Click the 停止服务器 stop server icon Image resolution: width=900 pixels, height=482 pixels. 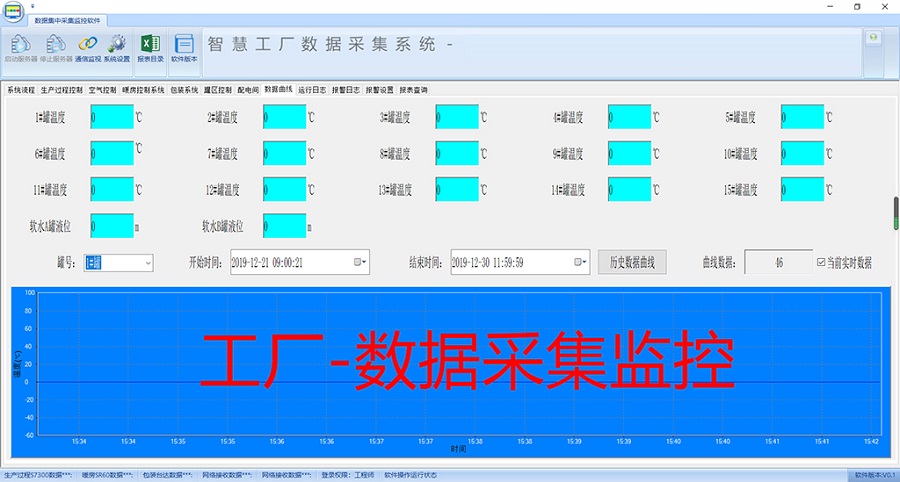(x=56, y=47)
